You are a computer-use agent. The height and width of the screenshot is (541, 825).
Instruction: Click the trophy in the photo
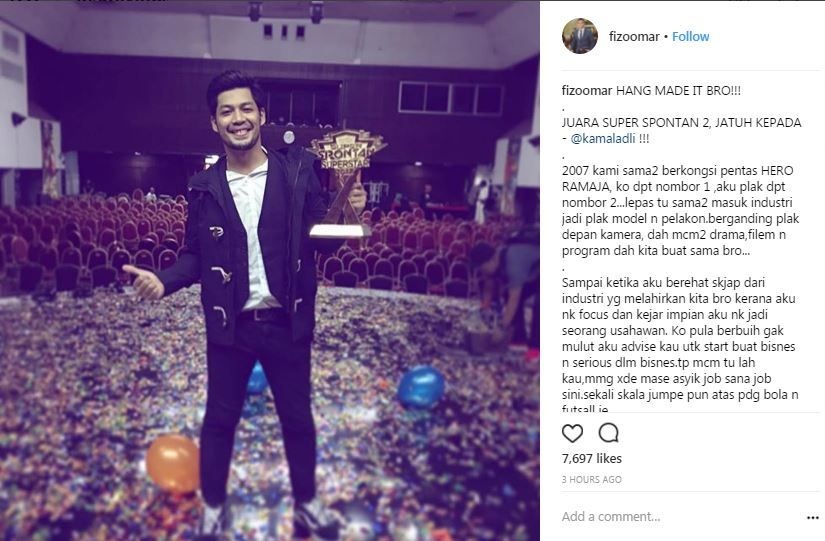coord(341,184)
